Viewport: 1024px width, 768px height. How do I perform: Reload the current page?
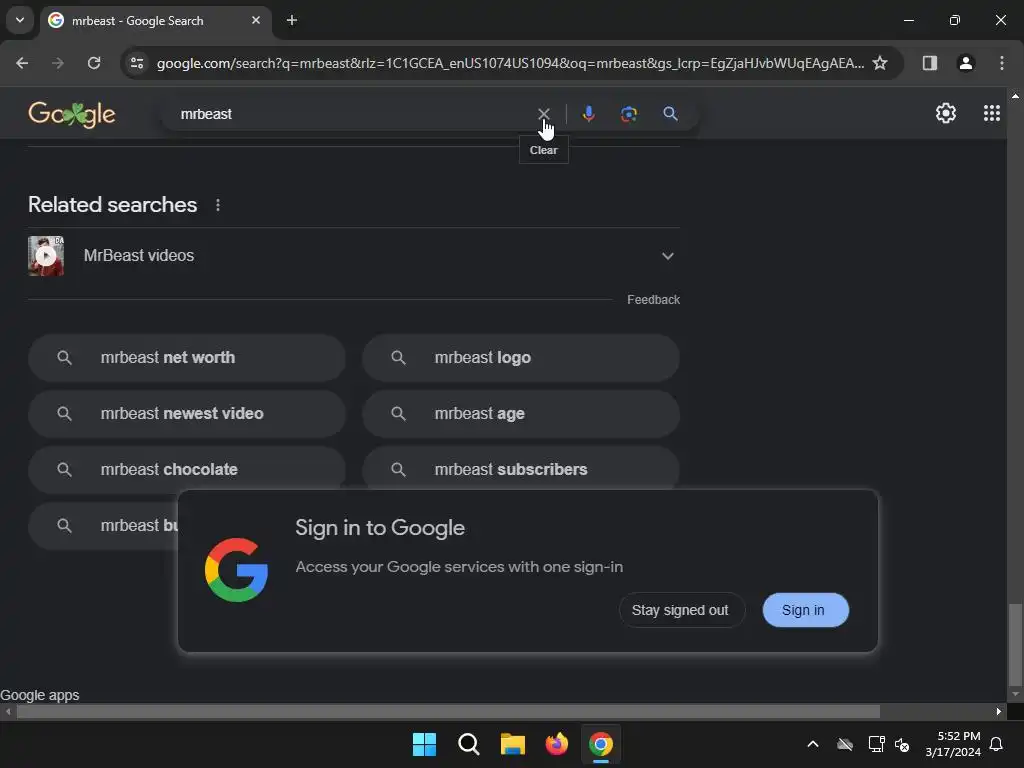pos(94,63)
